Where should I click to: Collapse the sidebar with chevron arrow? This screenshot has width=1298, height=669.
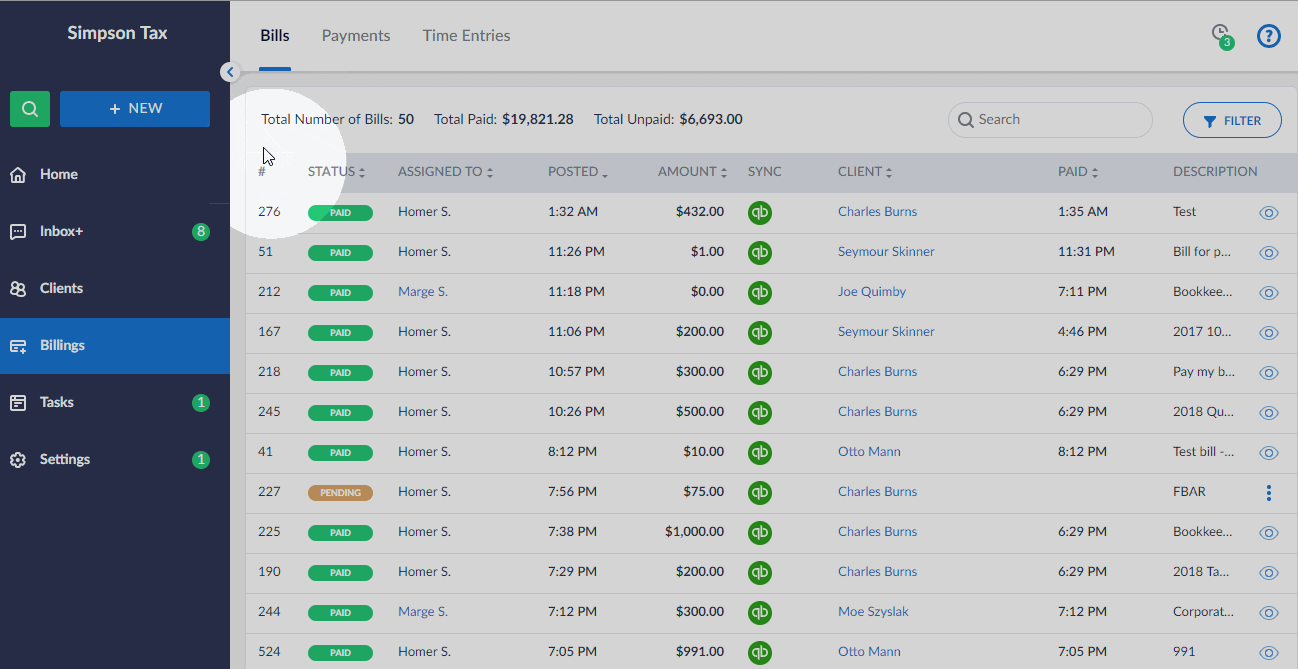coord(230,72)
